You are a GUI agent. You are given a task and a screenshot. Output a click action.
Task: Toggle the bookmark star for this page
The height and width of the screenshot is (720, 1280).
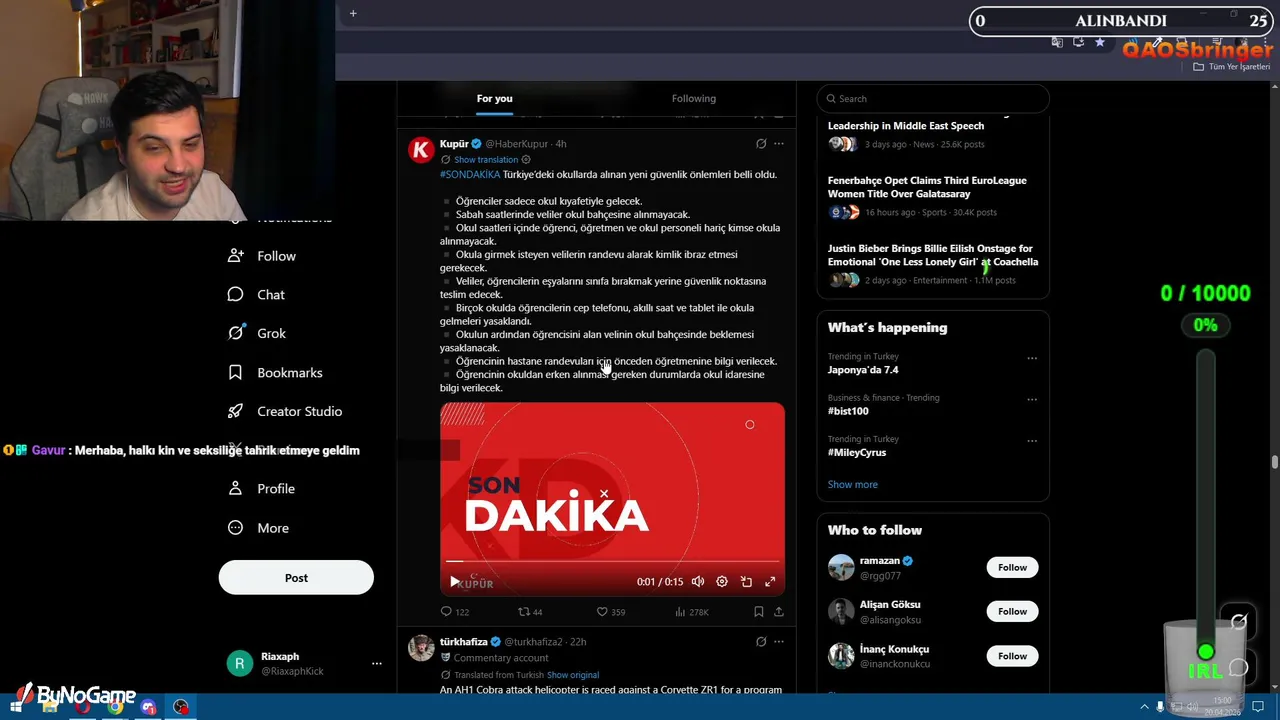[x=1100, y=42]
